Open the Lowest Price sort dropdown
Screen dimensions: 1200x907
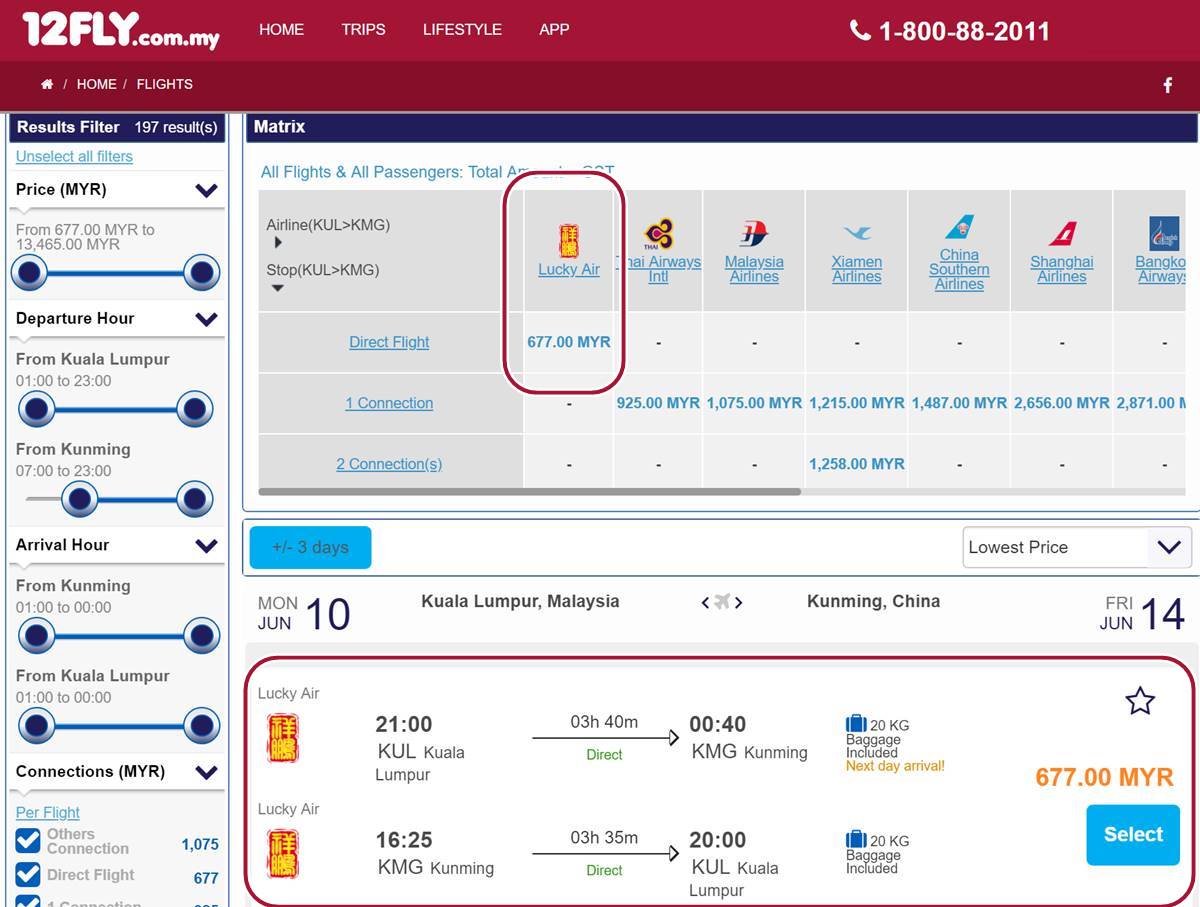click(1077, 548)
